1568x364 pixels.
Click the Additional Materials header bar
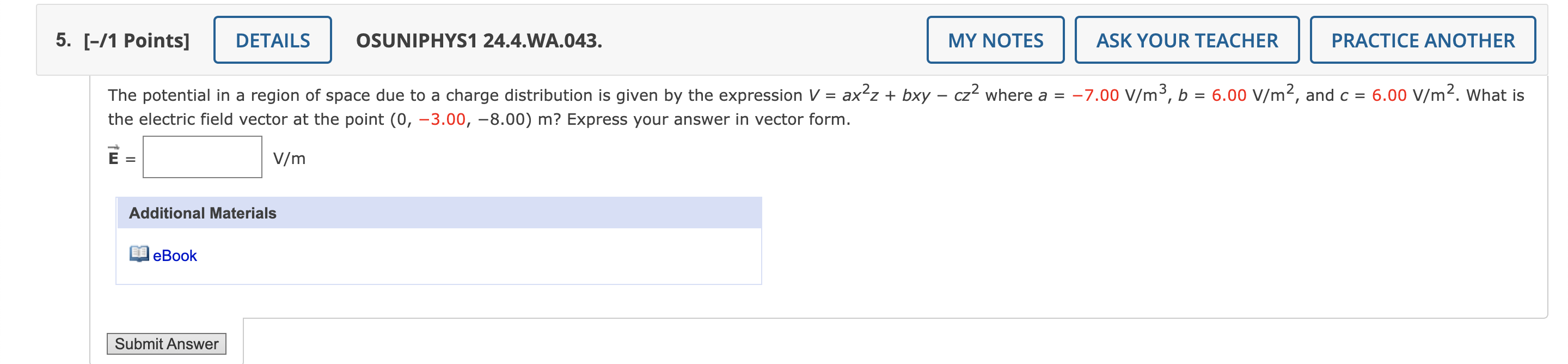(x=439, y=213)
